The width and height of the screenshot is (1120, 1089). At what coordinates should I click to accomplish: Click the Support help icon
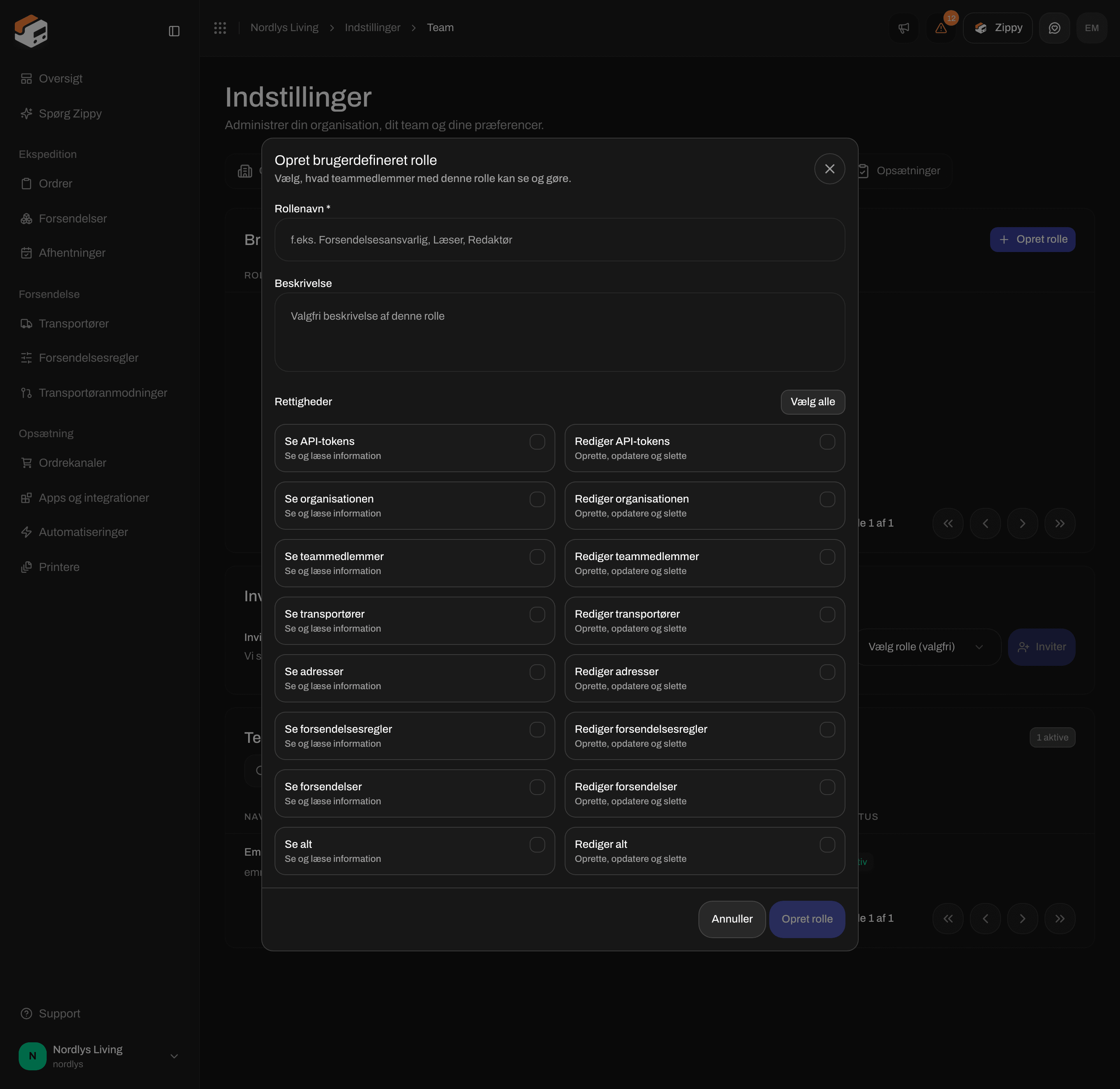click(x=26, y=1014)
